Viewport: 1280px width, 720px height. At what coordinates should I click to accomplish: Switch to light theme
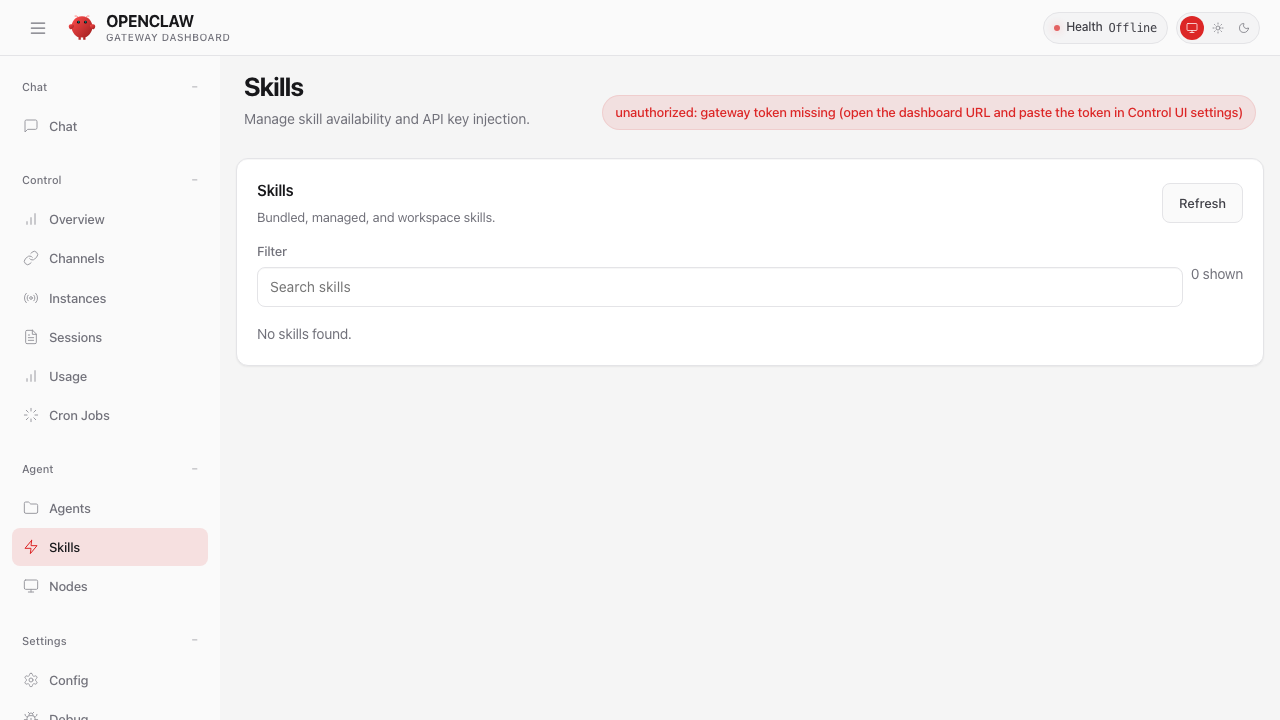1218,28
